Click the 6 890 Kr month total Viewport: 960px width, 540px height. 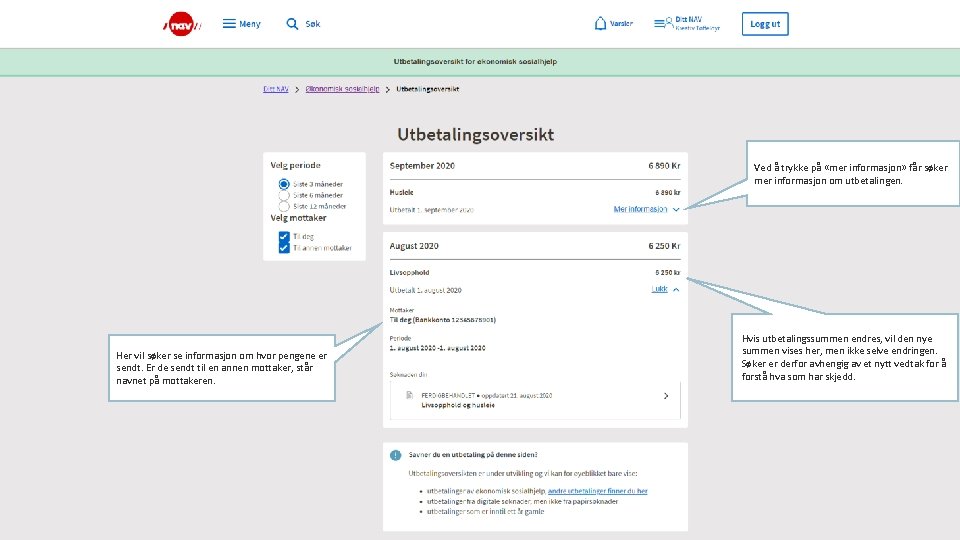click(x=664, y=166)
